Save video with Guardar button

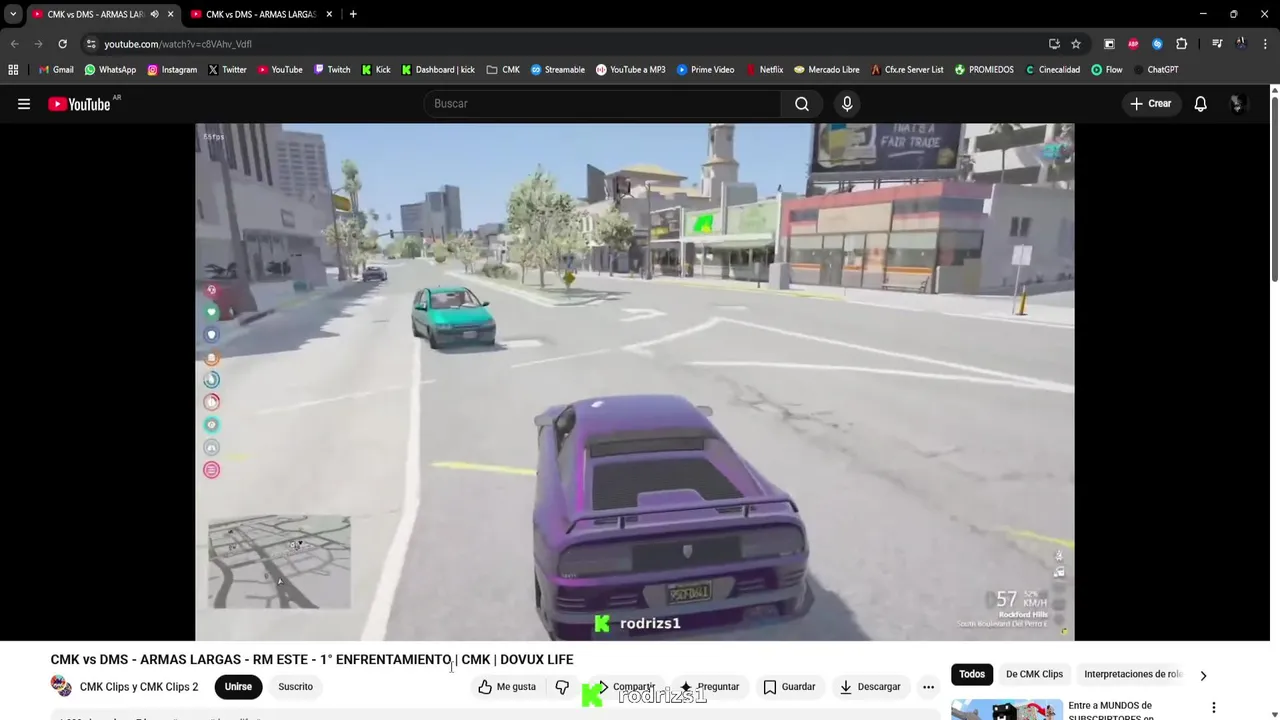click(789, 687)
